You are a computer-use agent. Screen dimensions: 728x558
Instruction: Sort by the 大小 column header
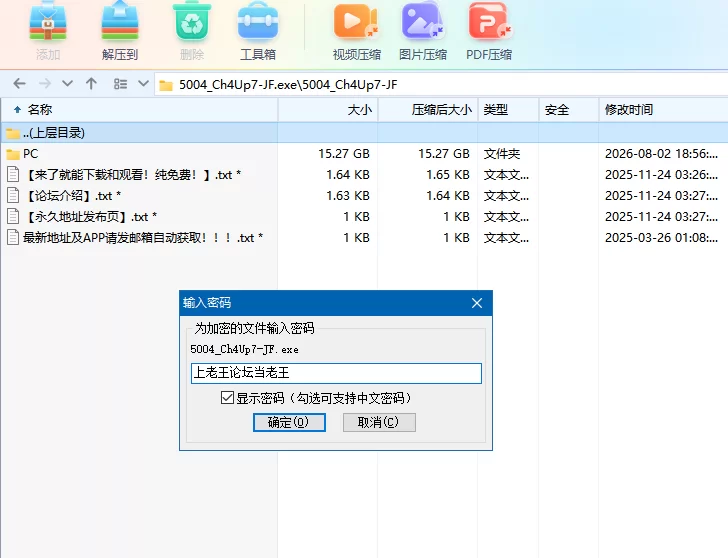(328, 110)
